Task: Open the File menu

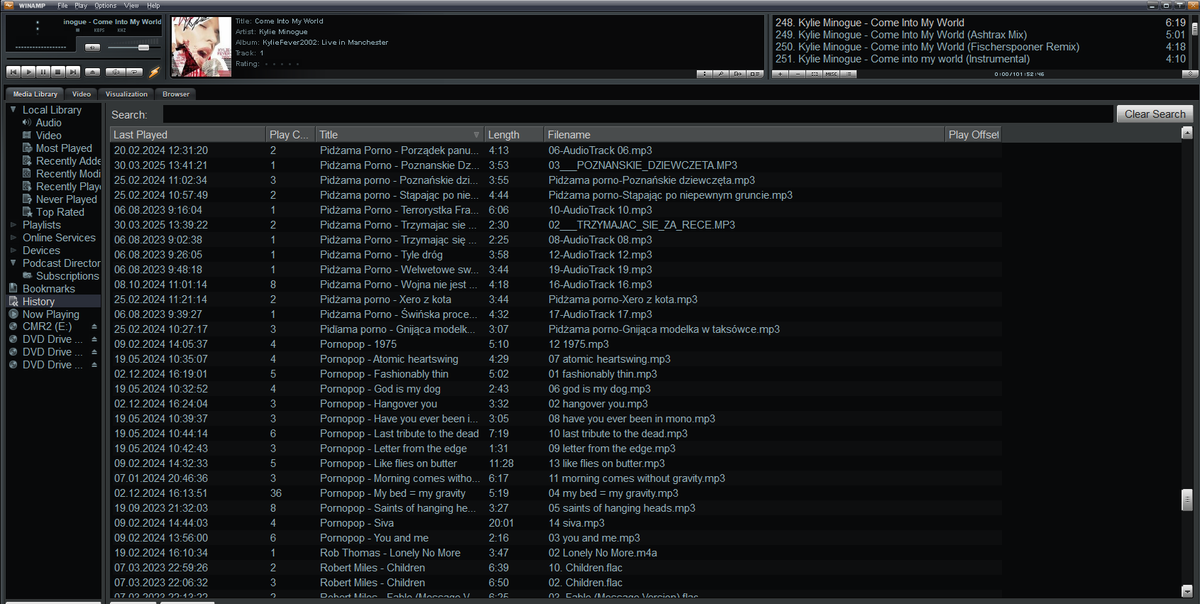Action: pos(63,6)
